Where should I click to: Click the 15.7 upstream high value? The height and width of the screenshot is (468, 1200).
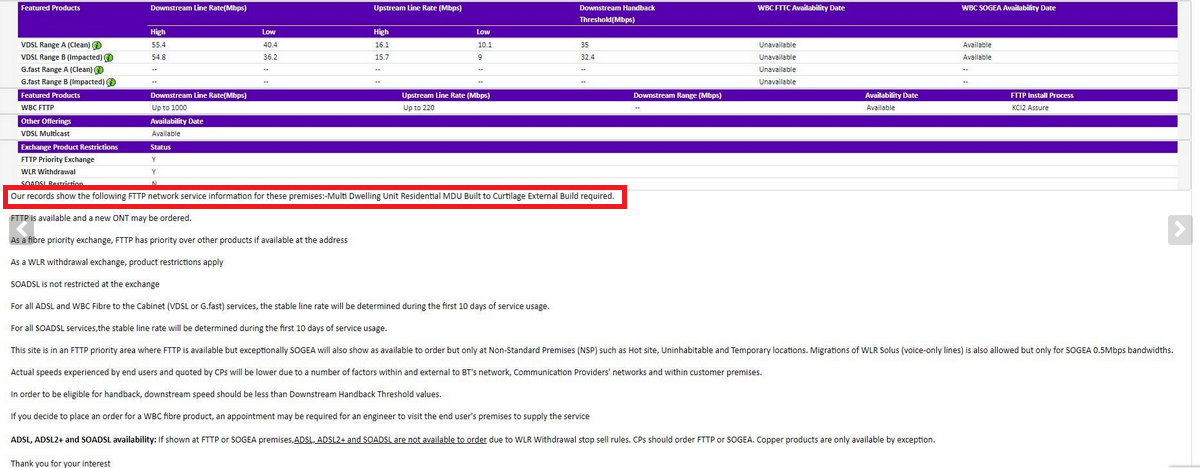381,57
